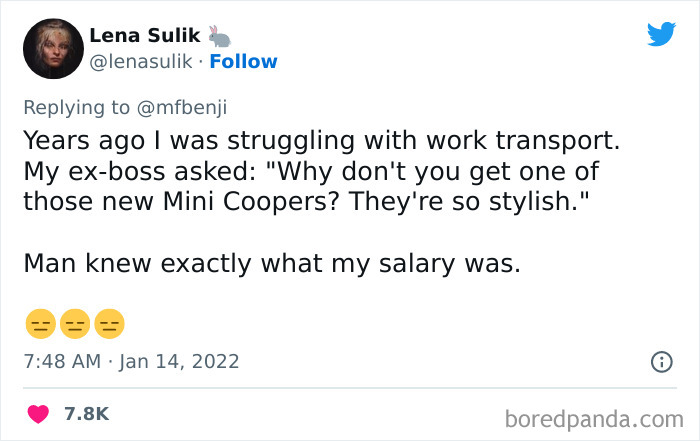Click the first expressionless face emoji
Screen dimensions: 700x441
[39, 324]
